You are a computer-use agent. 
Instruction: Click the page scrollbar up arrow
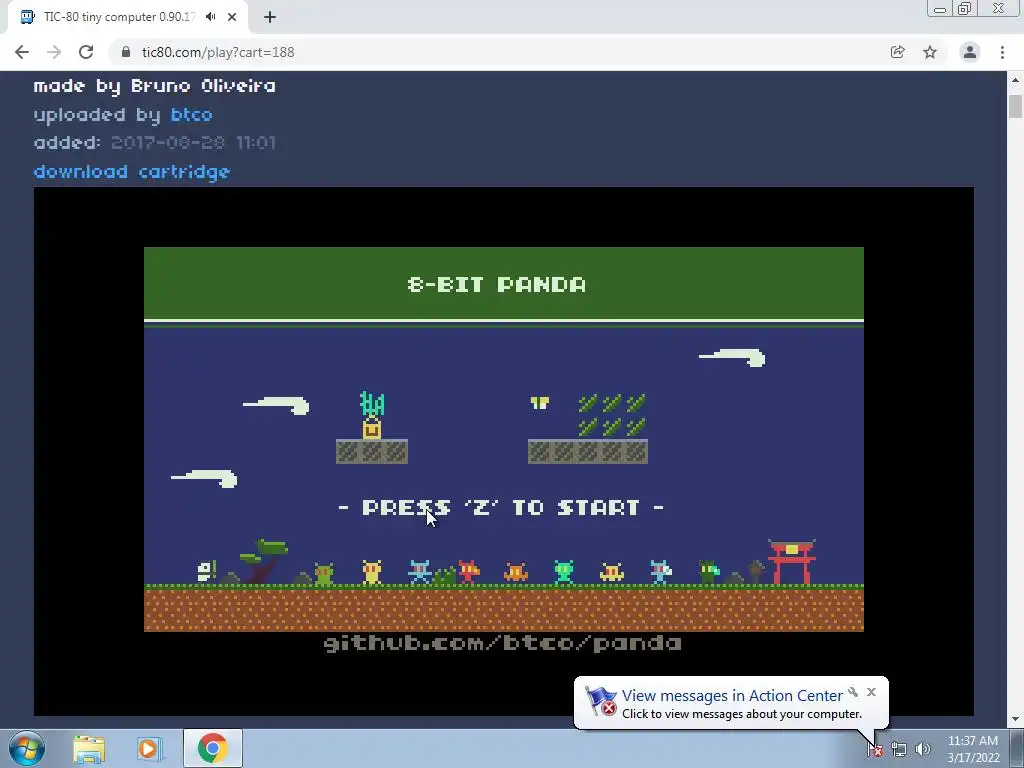tap(1015, 80)
